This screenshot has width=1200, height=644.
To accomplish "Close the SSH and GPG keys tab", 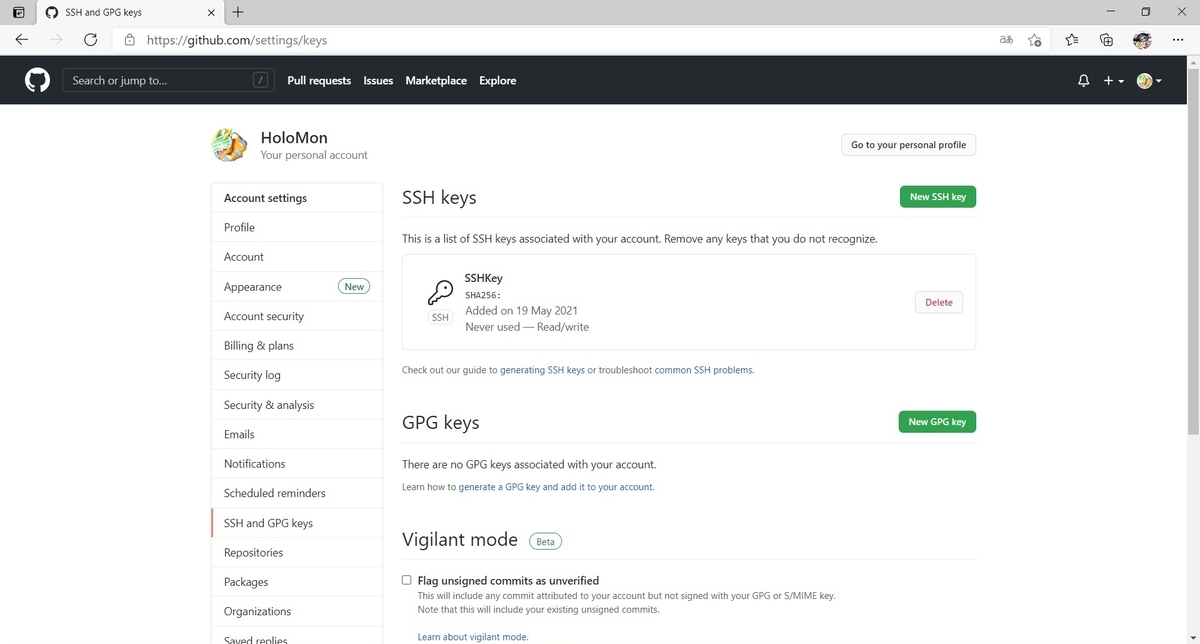I will pyautogui.click(x=210, y=13).
